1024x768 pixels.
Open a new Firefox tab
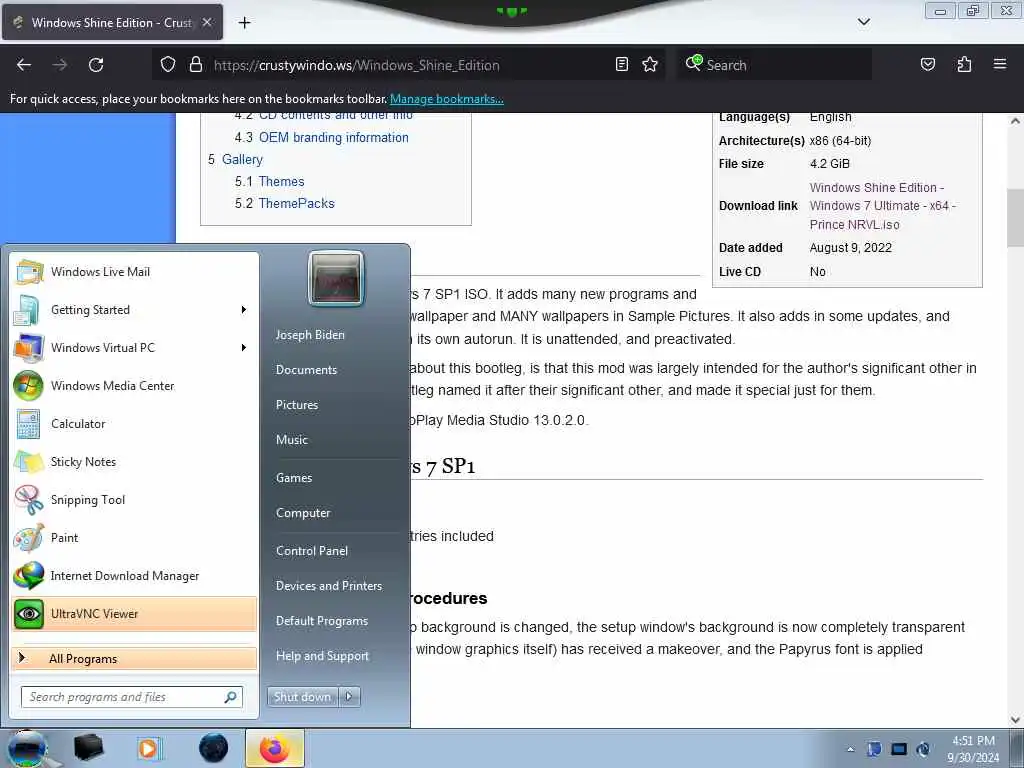[244, 23]
